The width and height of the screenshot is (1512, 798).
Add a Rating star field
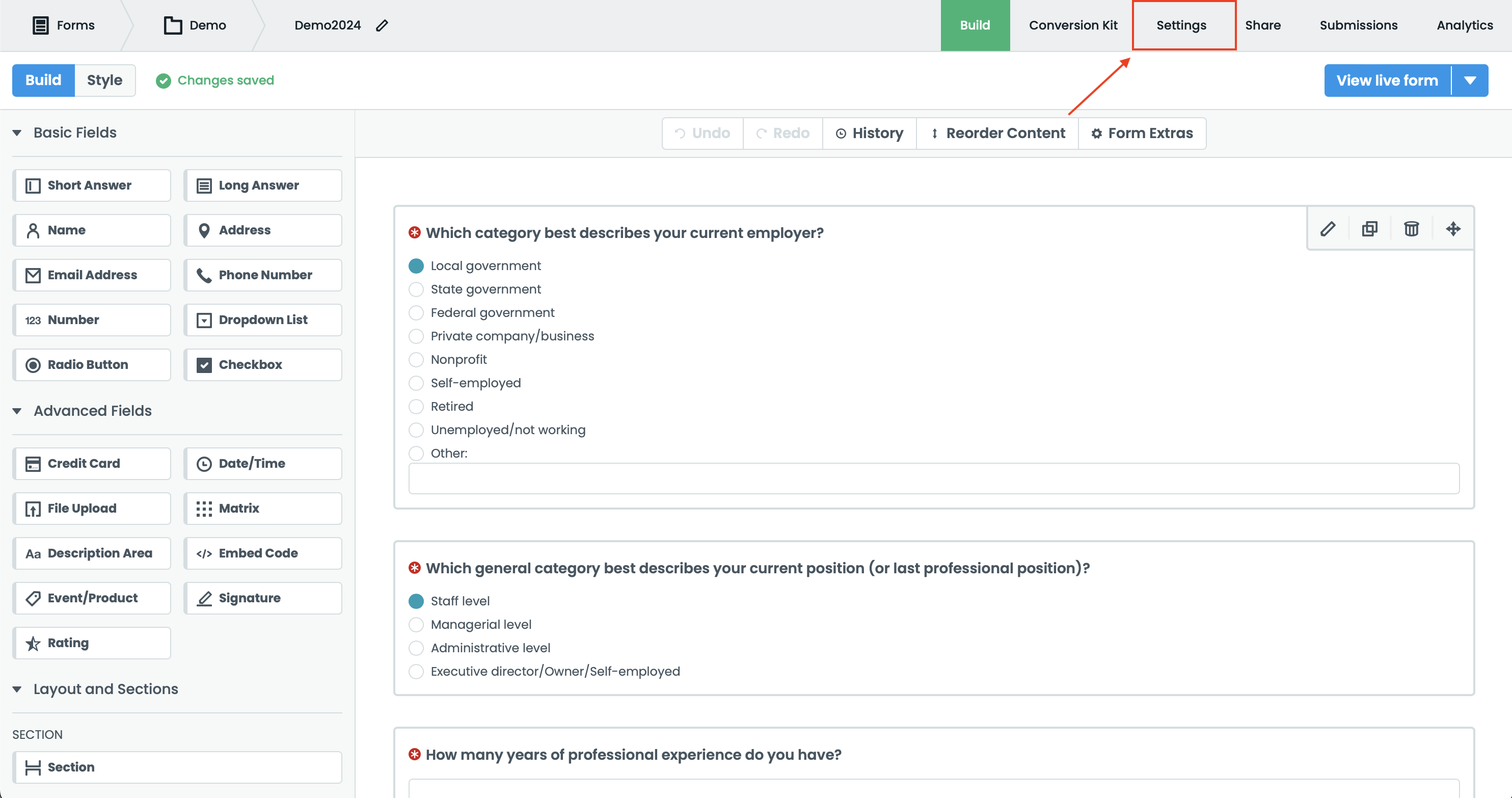[92, 643]
